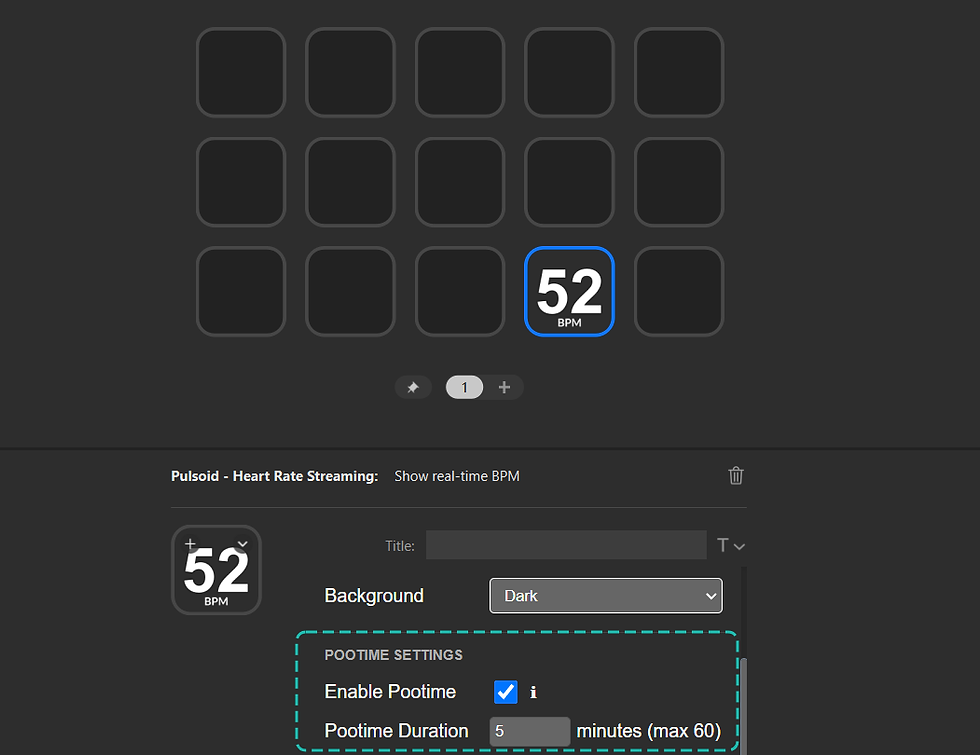The image size is (980, 755).
Task: Click the plus icon on the key preview
Action: pyautogui.click(x=191, y=544)
